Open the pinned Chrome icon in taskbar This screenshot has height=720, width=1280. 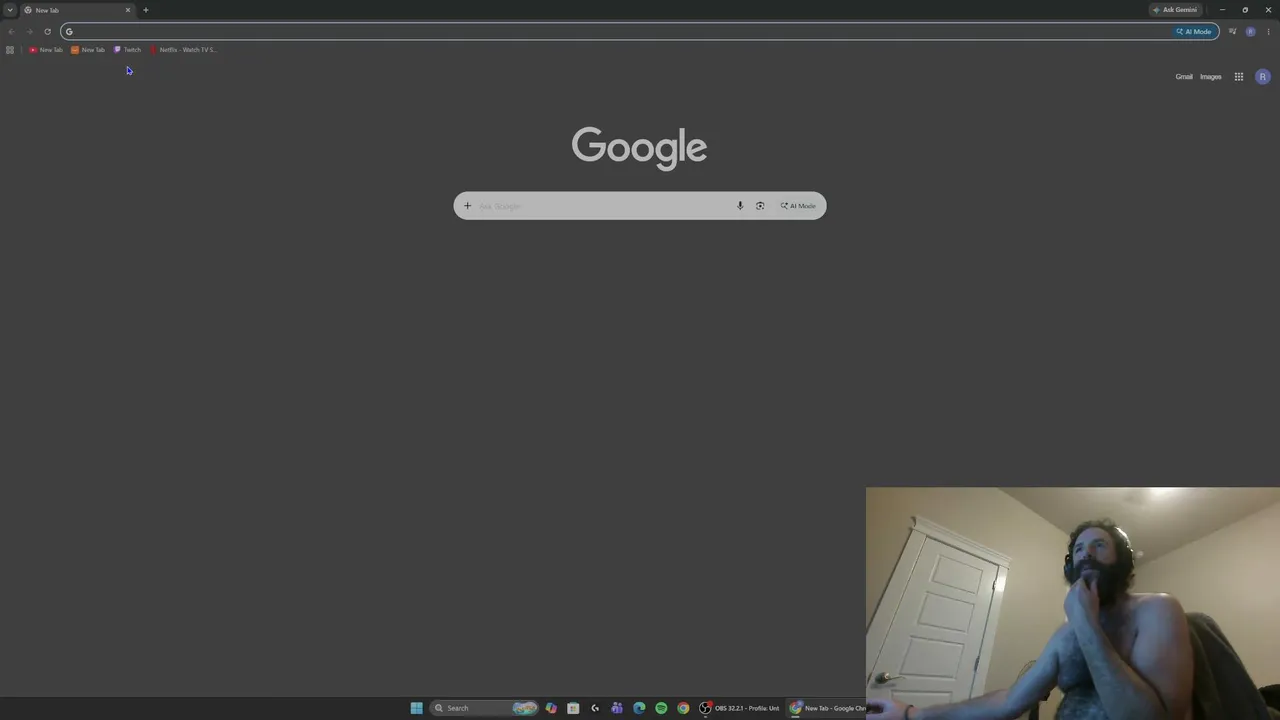pos(683,708)
